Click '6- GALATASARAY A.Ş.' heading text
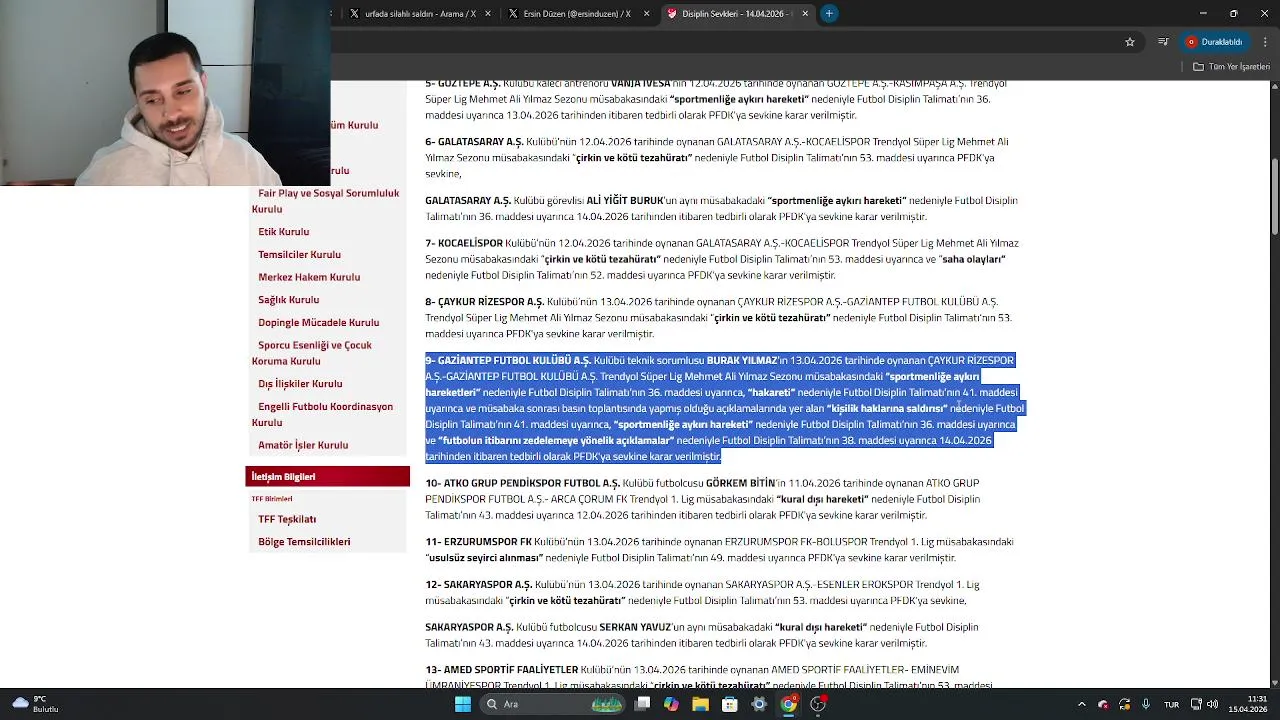Viewport: 1280px width, 720px height. (474, 142)
